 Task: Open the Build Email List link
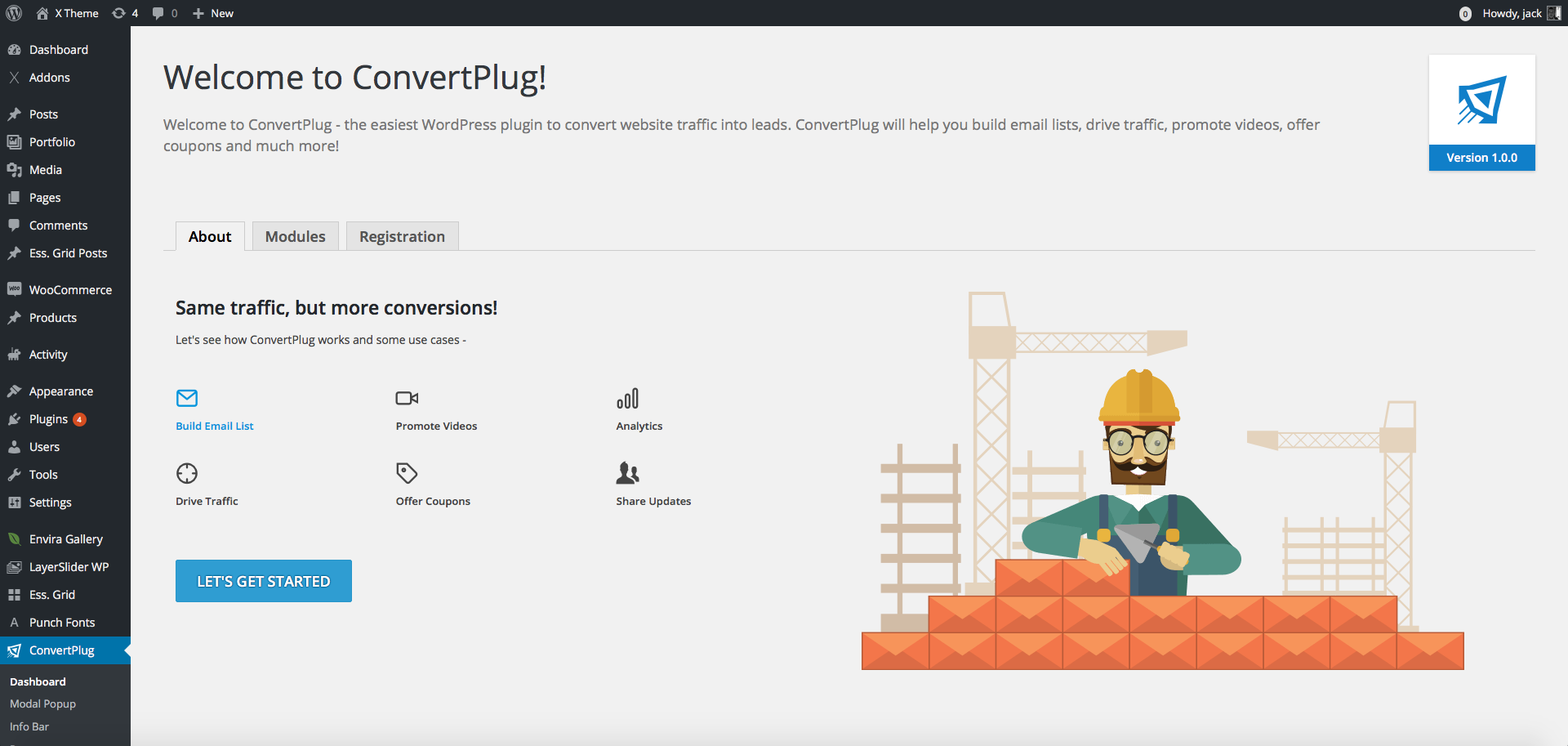[214, 426]
